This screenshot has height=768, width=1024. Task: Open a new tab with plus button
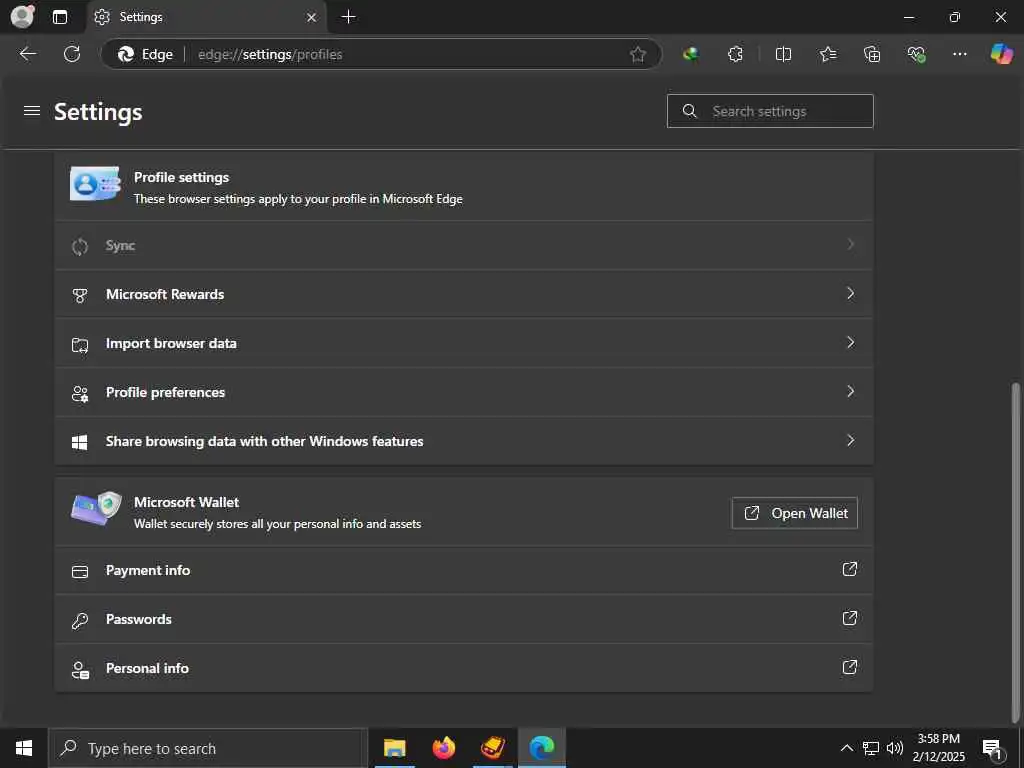349,17
